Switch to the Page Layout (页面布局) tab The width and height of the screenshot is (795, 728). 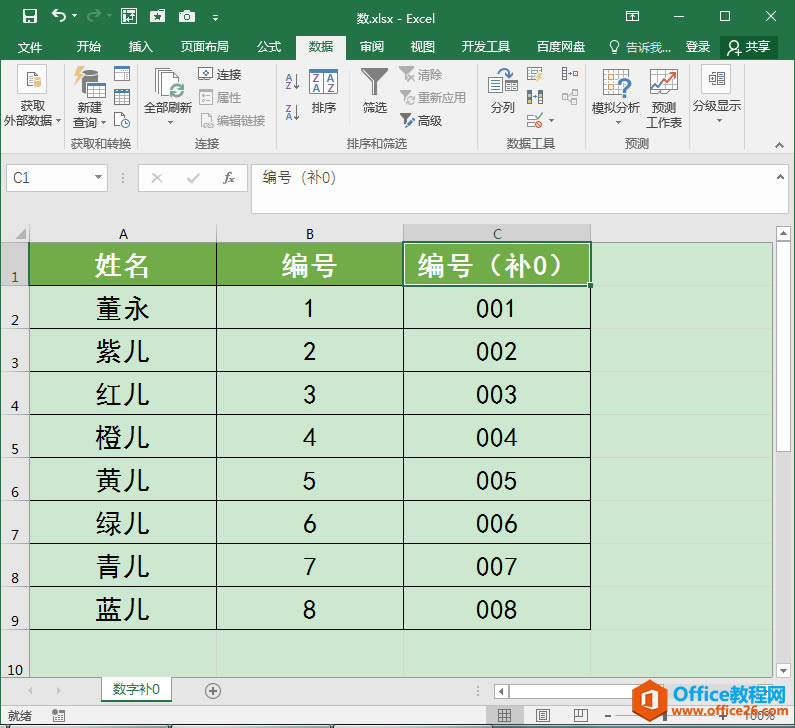coord(205,47)
